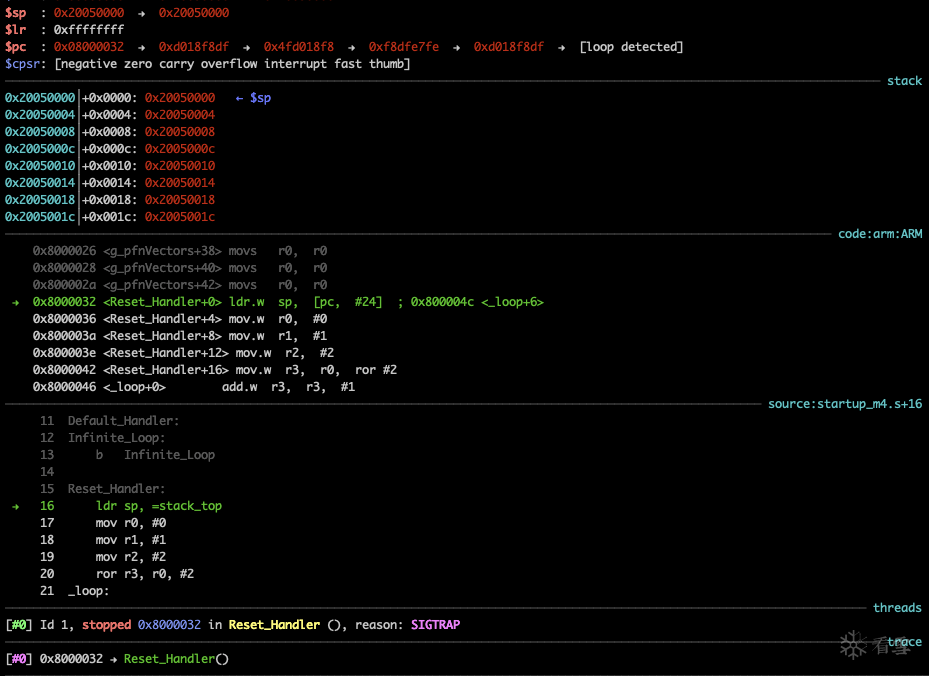The height and width of the screenshot is (676, 929).
Task: Click the ror r3, r0, #2 source line
Action: tap(145, 574)
